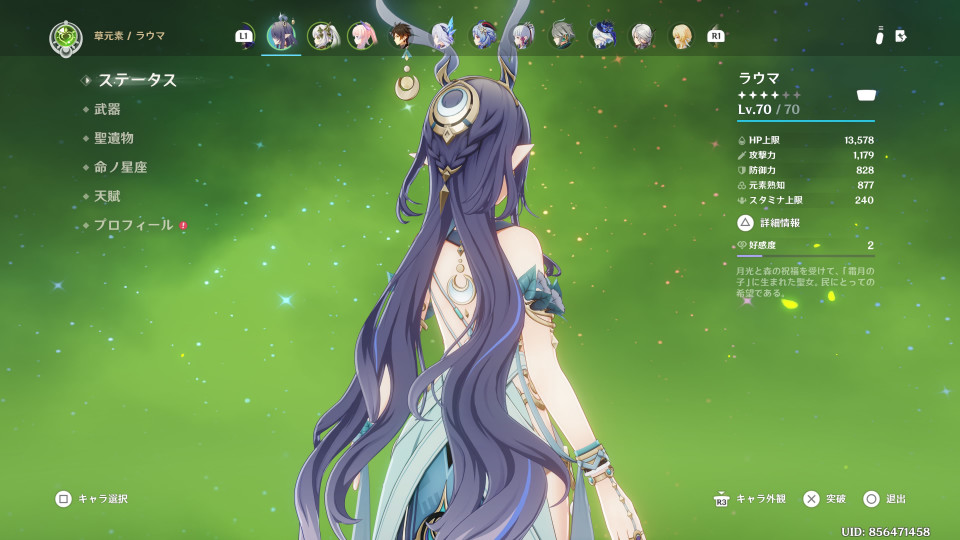
Task: Click the R3 stick icon
Action: 721,499
